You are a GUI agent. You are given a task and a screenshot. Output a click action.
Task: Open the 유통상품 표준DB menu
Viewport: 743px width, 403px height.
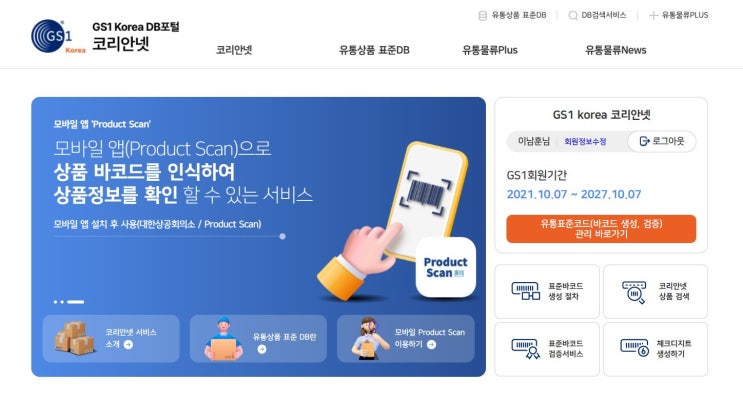coord(374,50)
